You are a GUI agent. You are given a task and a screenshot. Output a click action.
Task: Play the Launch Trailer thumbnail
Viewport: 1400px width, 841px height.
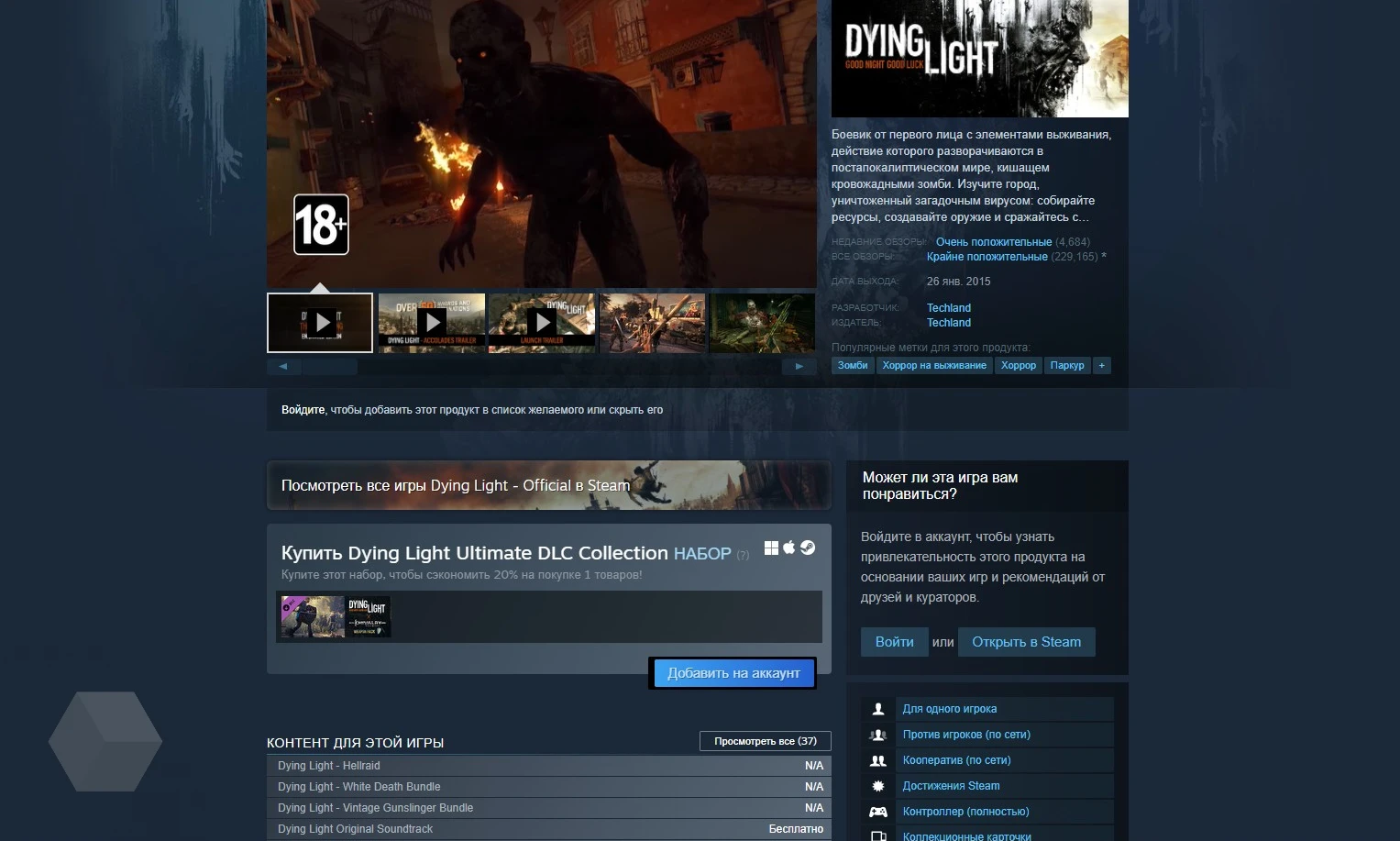click(x=542, y=323)
